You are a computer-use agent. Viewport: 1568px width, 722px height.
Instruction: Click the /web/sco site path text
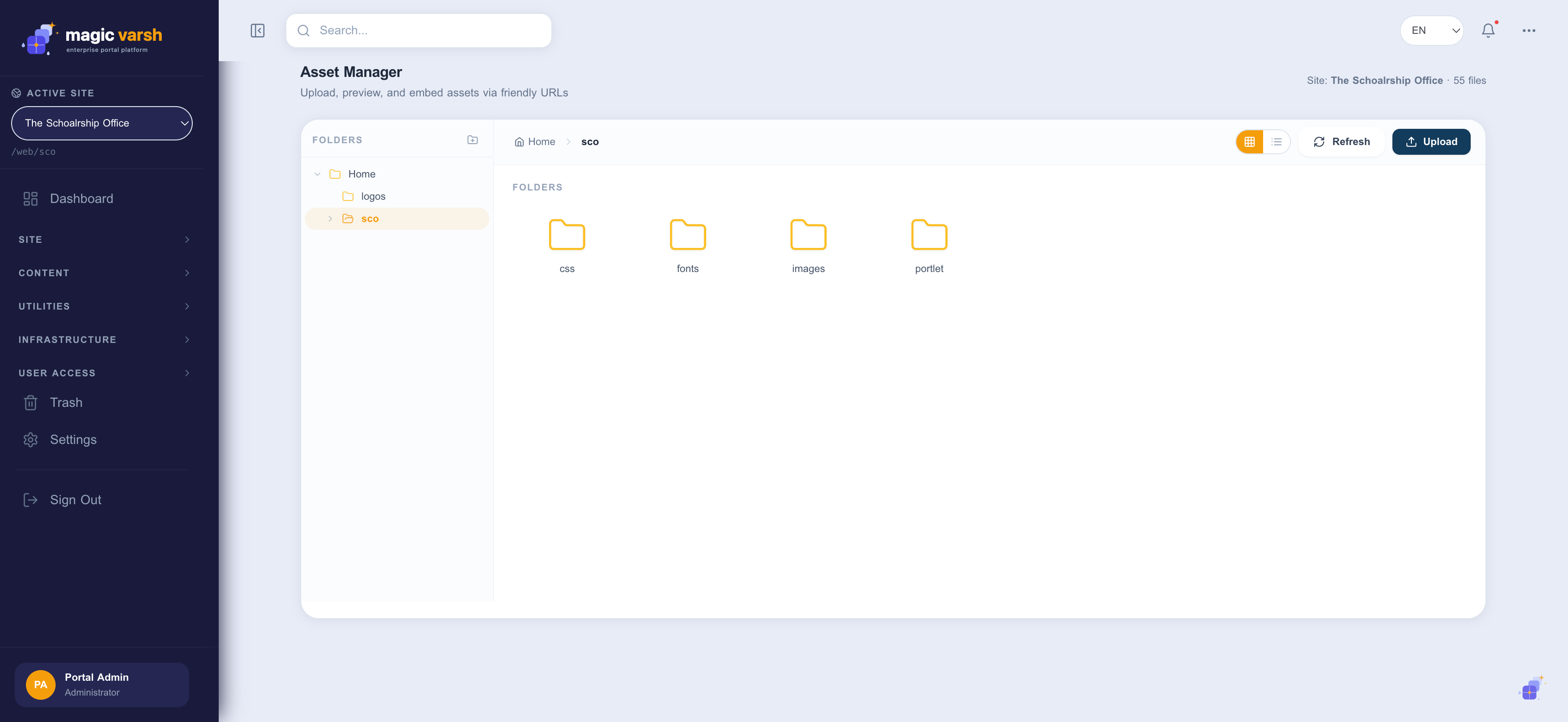point(33,152)
